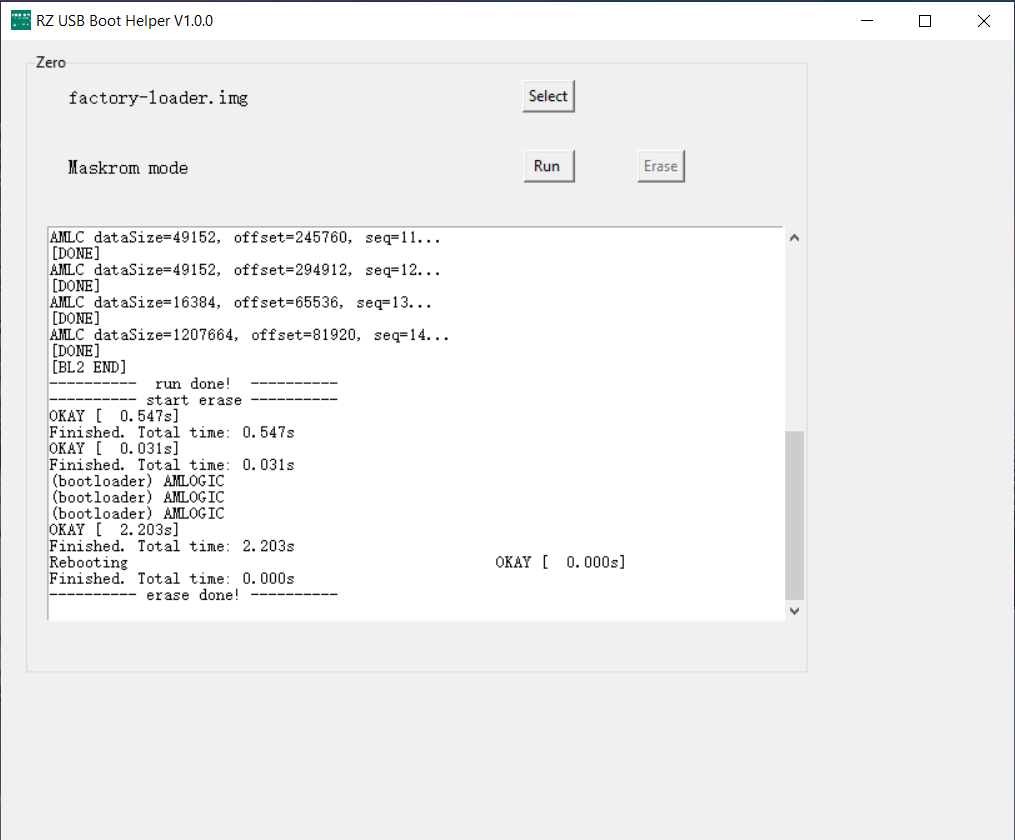This screenshot has height=840, width=1015.
Task: Close the RZ USB Boot Helper application
Action: click(x=983, y=19)
